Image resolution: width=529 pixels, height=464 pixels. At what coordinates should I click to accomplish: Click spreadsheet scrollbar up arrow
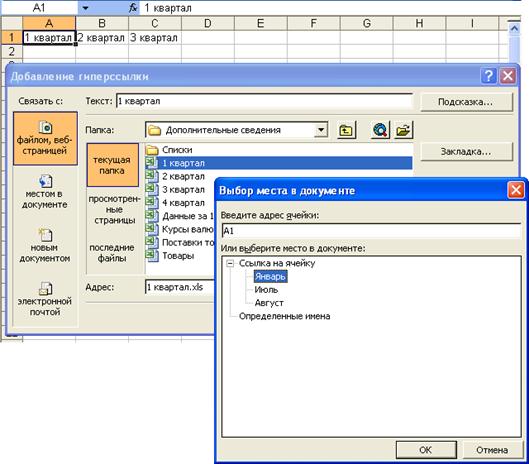tap(514, 29)
